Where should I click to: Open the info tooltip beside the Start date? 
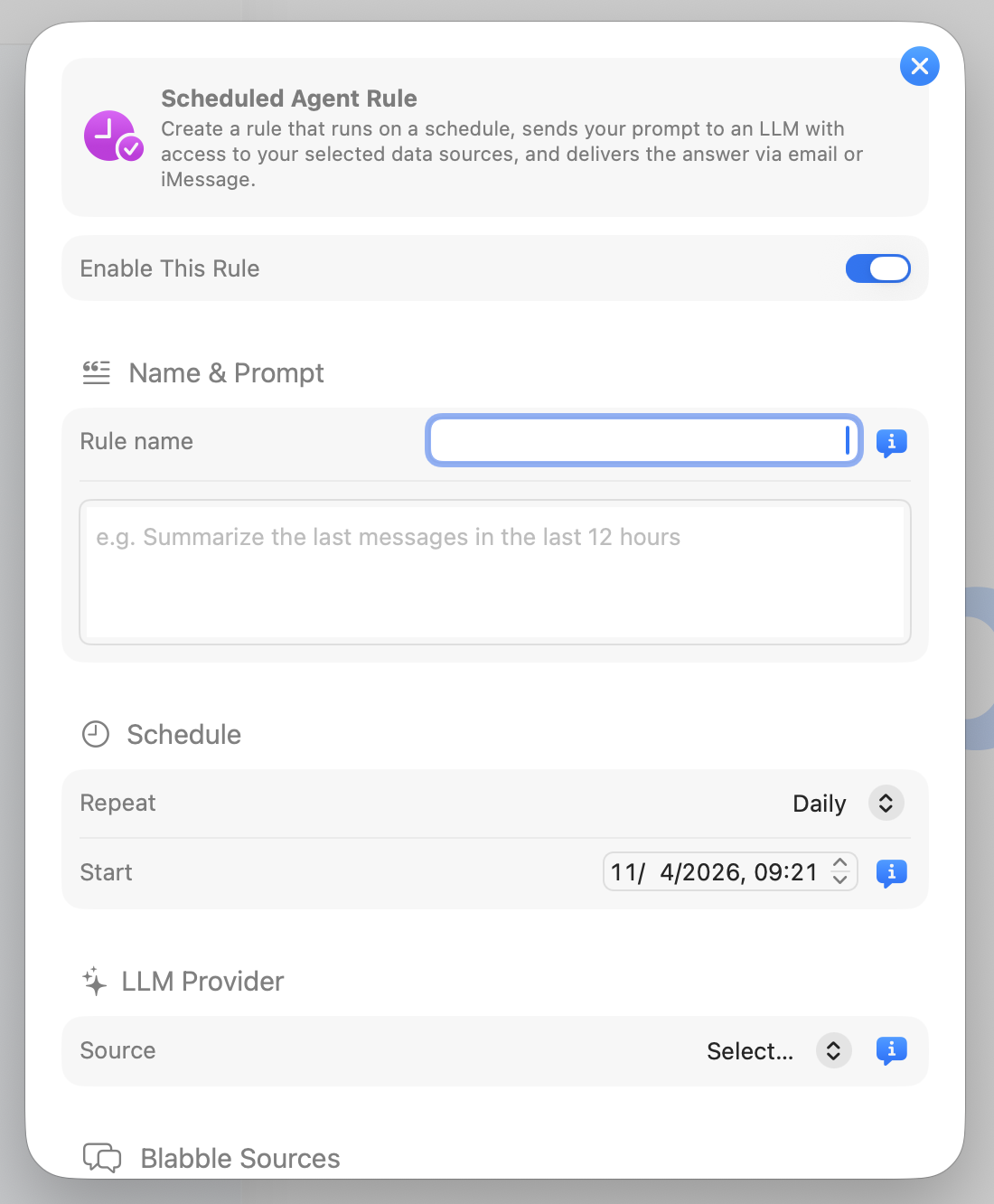[891, 873]
